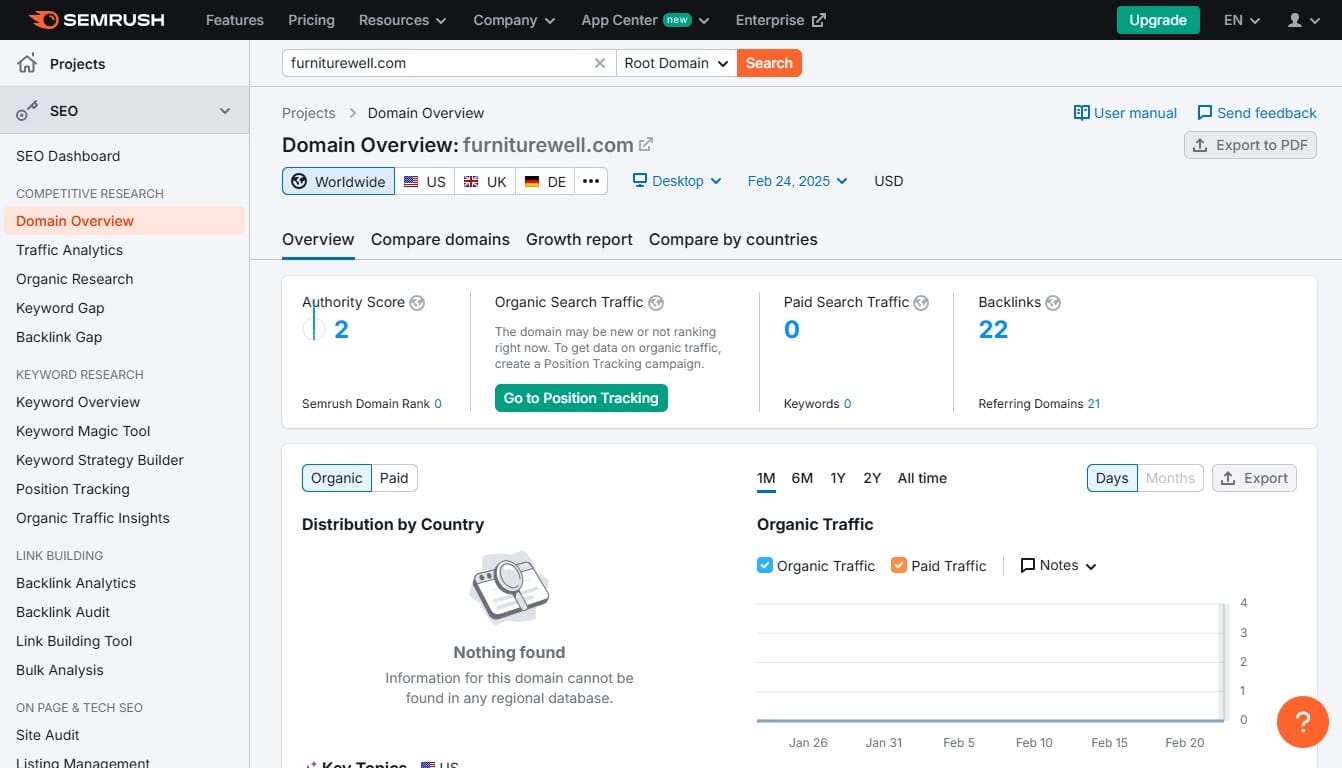Viewport: 1342px width, 768px height.
Task: Open the Projects breadcrumb link
Action: tap(309, 113)
